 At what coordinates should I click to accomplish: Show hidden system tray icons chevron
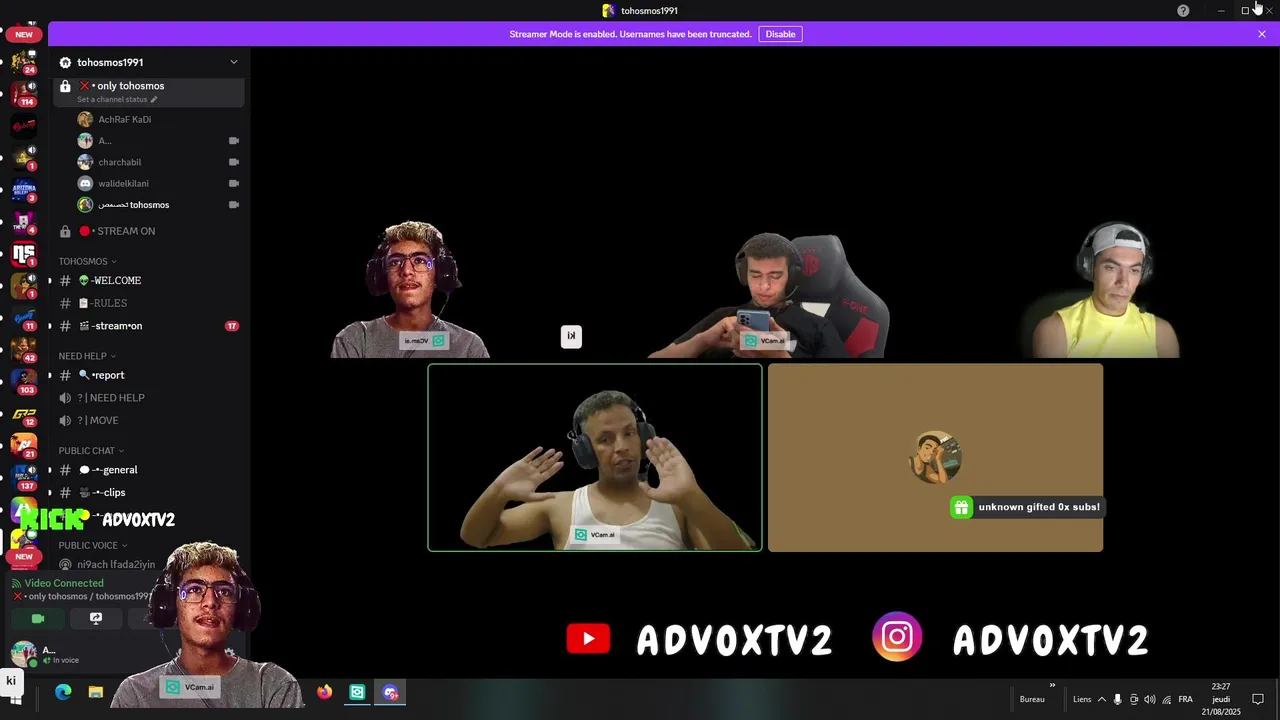(x=1102, y=699)
